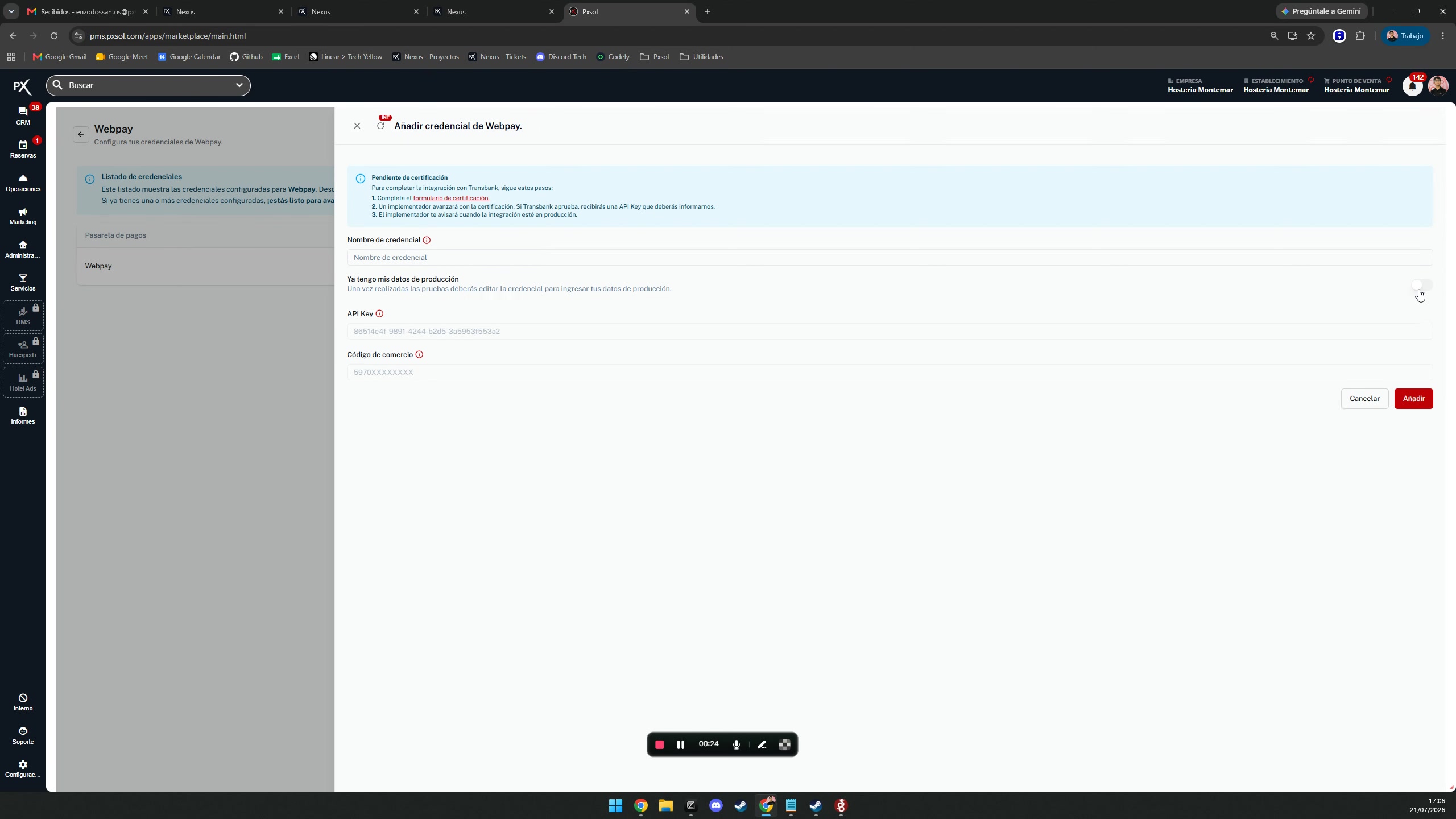This screenshot has height=819, width=1456.
Task: Select the locked Hotel Ads module
Action: pyautogui.click(x=23, y=382)
